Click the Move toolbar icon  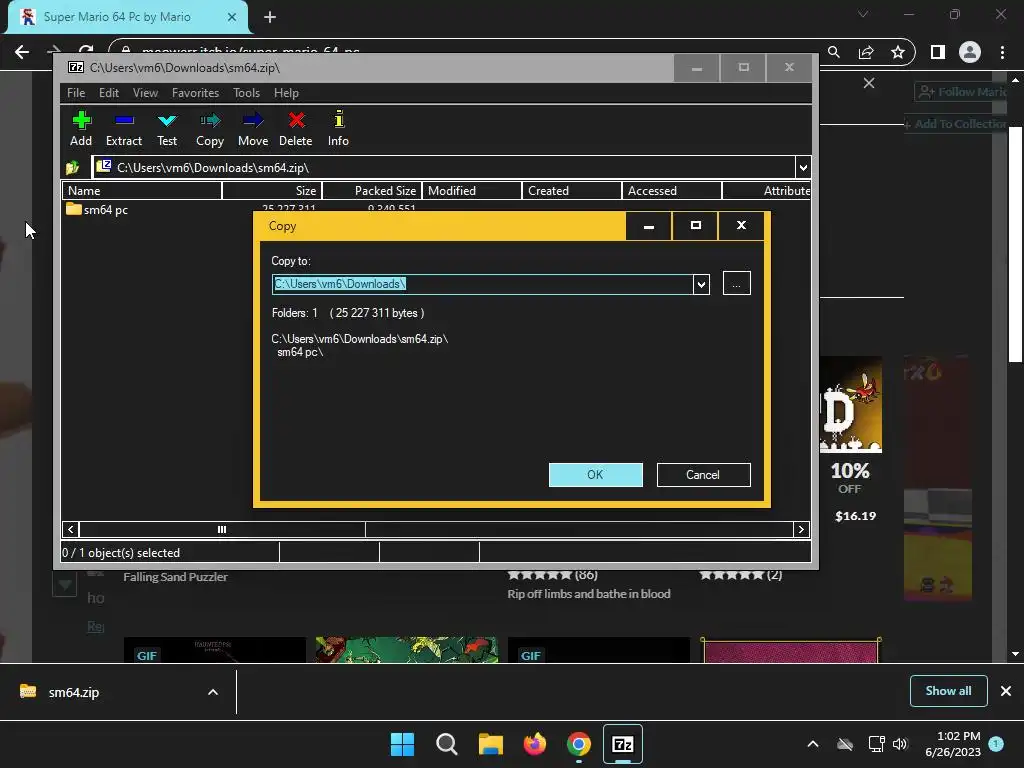pyautogui.click(x=253, y=129)
